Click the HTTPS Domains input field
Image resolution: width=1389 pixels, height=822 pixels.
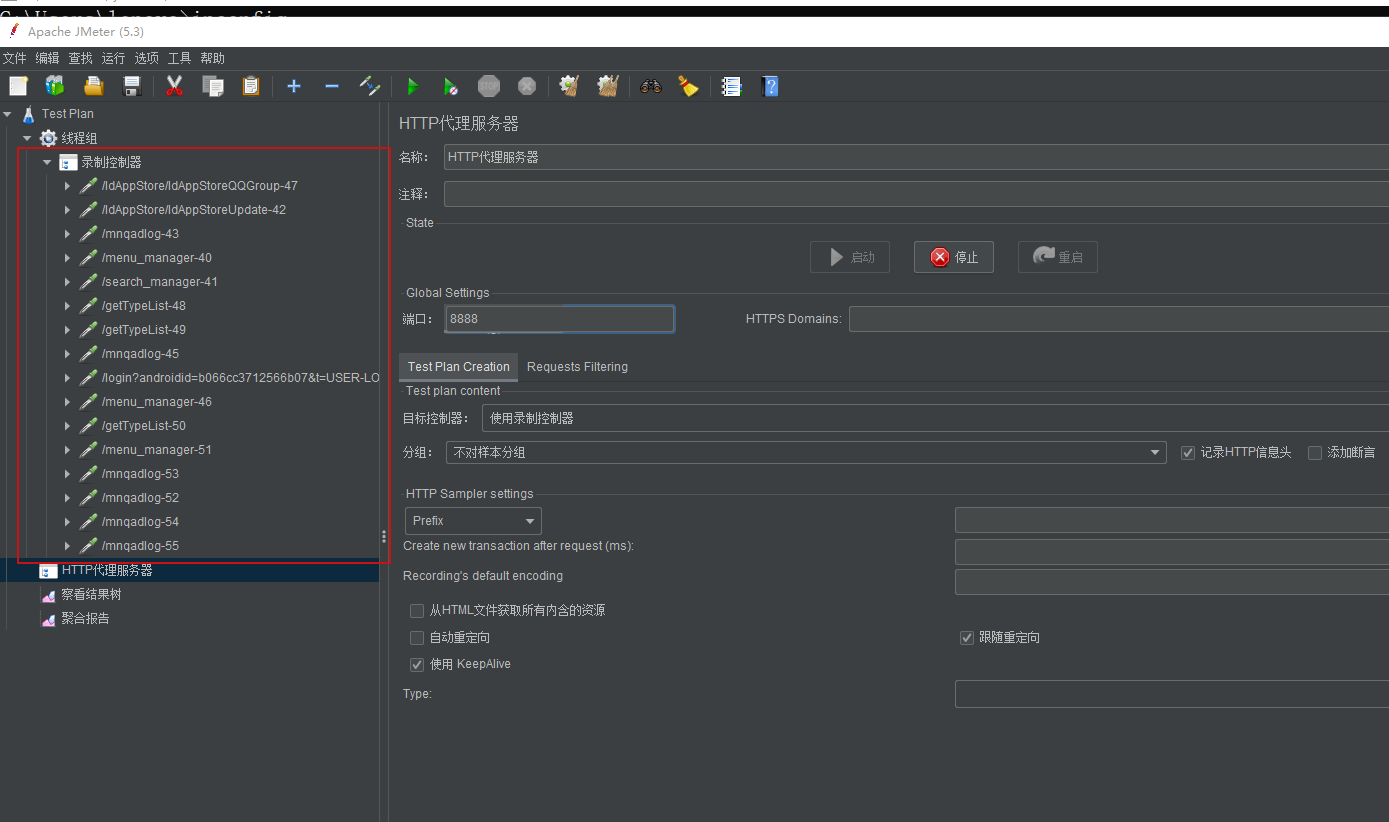coord(1119,319)
